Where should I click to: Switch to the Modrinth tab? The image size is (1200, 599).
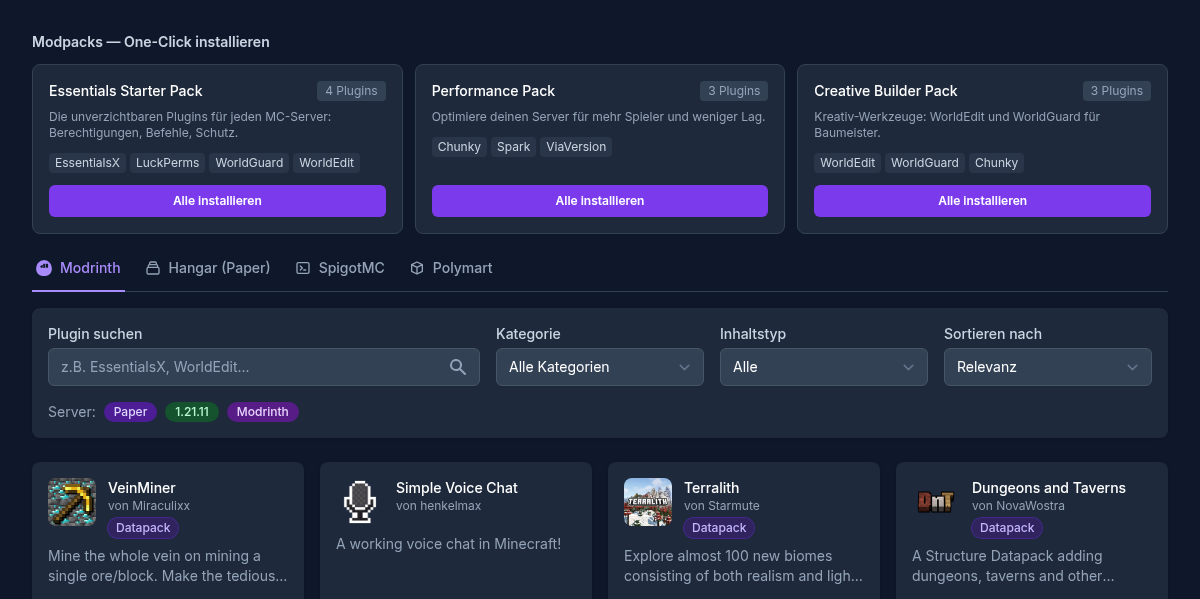78,268
